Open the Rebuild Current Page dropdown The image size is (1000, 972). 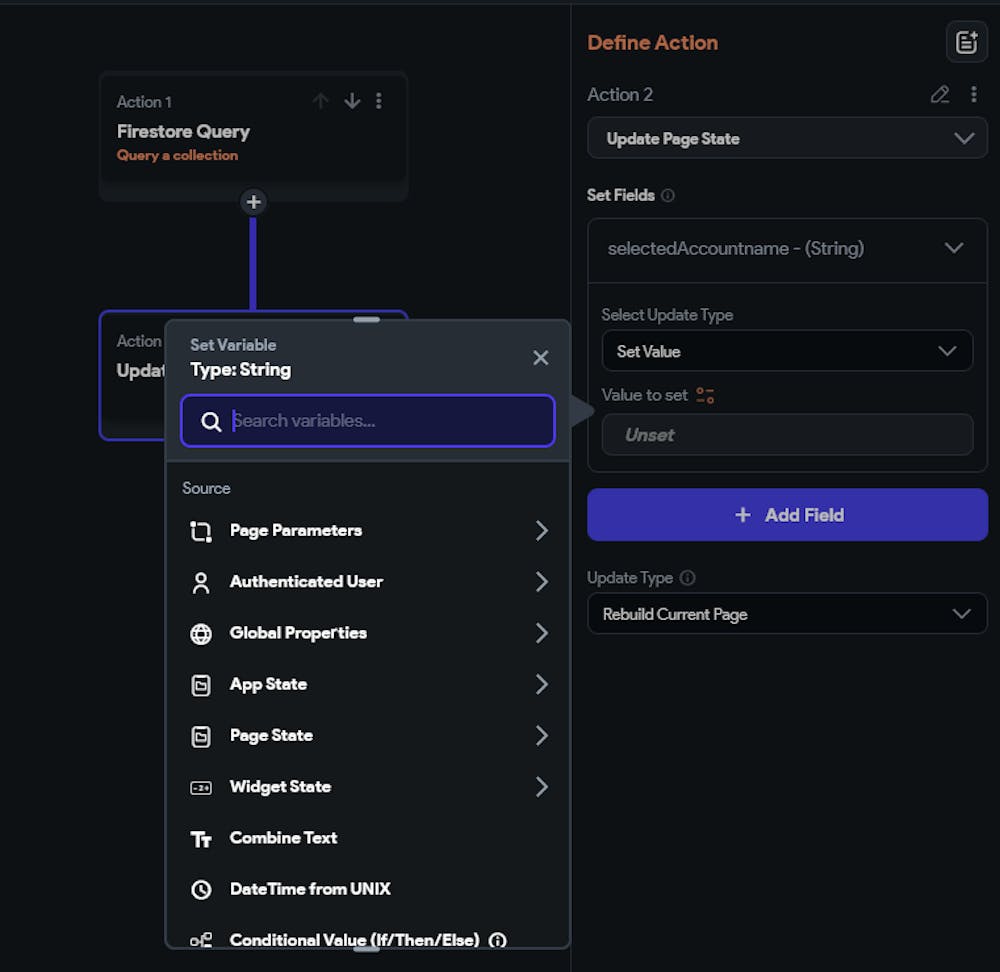(x=787, y=614)
